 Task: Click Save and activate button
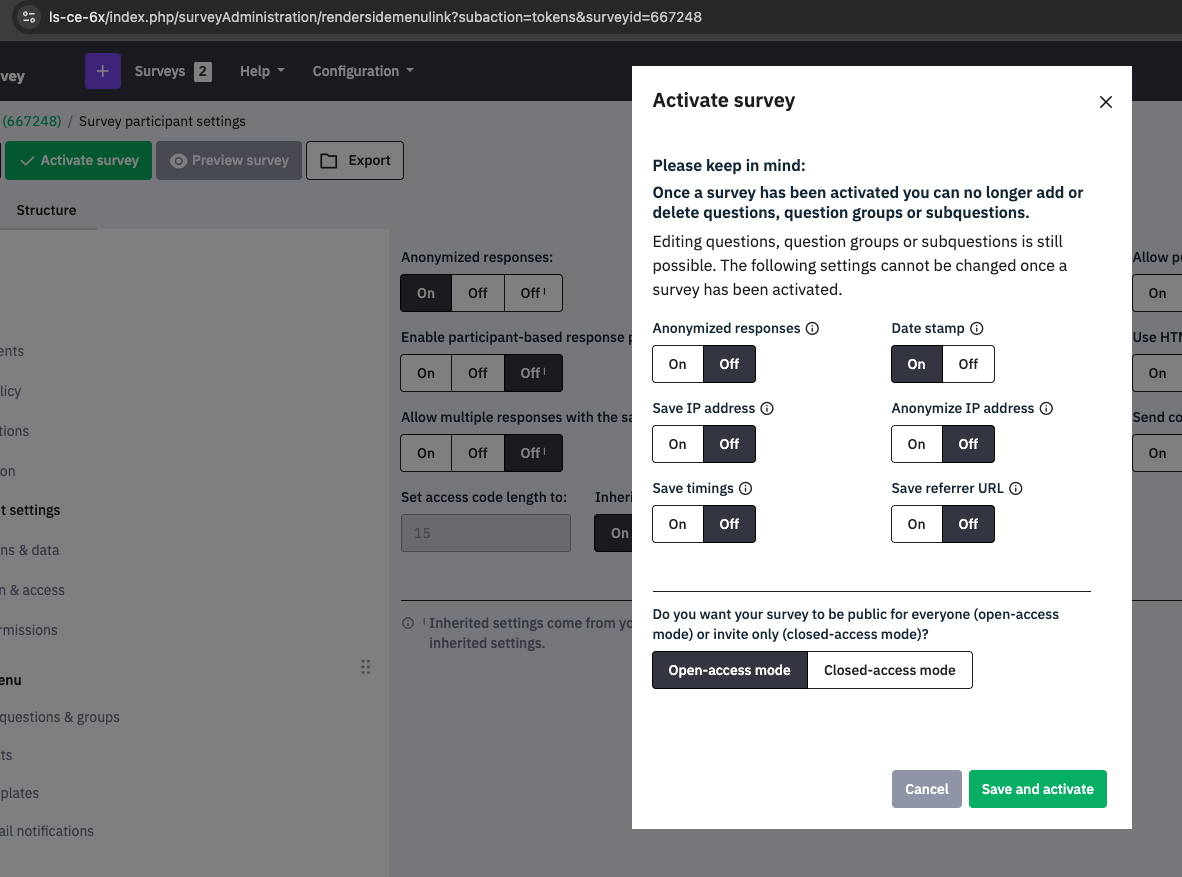(1037, 789)
